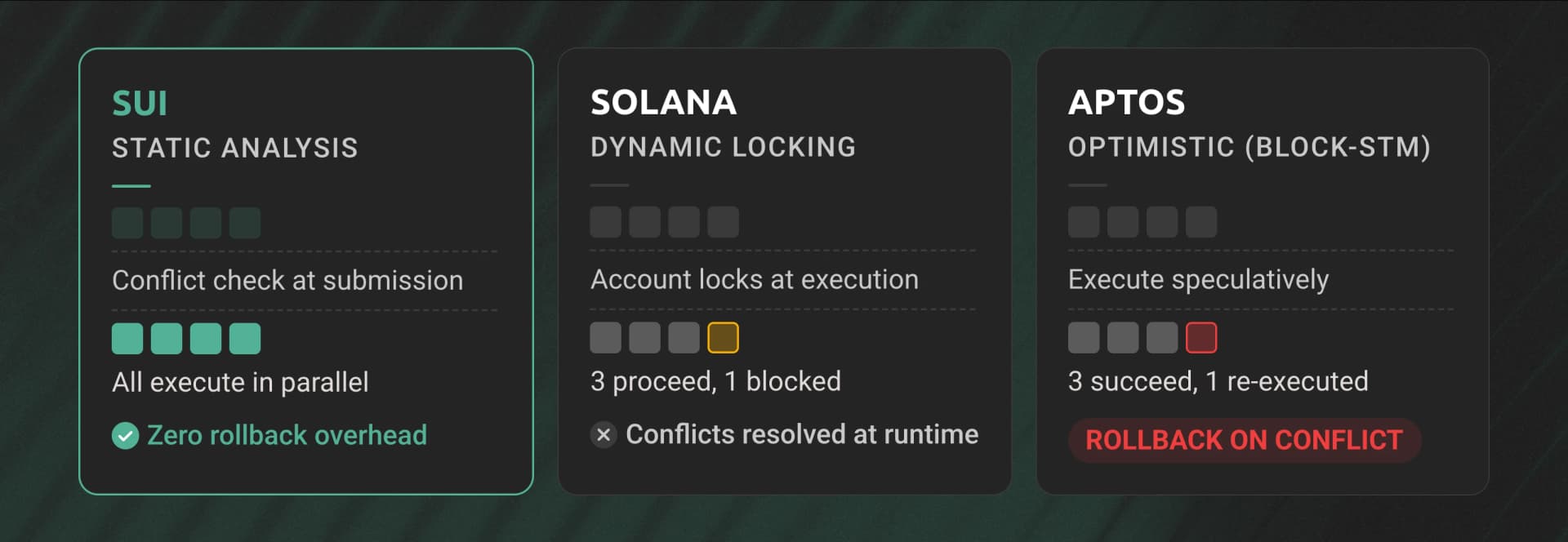Click the last green square in Sui card
The width and height of the screenshot is (1568, 542).
point(245,339)
